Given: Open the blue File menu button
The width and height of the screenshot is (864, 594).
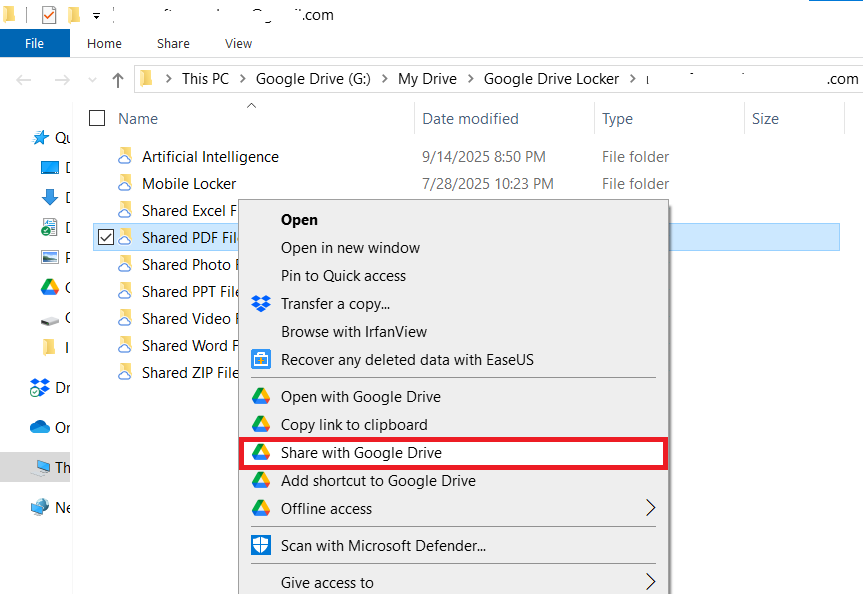Looking at the screenshot, I should click(34, 44).
